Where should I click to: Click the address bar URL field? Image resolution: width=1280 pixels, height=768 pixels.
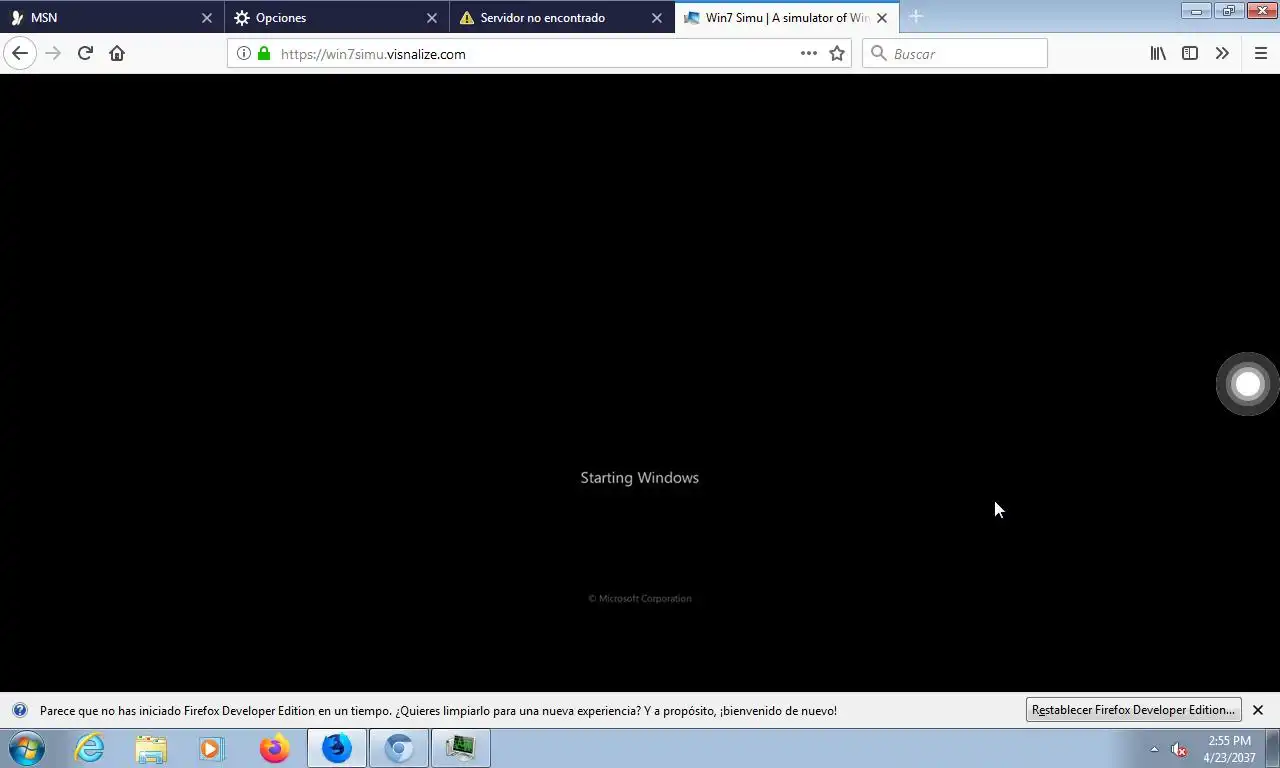[538, 54]
